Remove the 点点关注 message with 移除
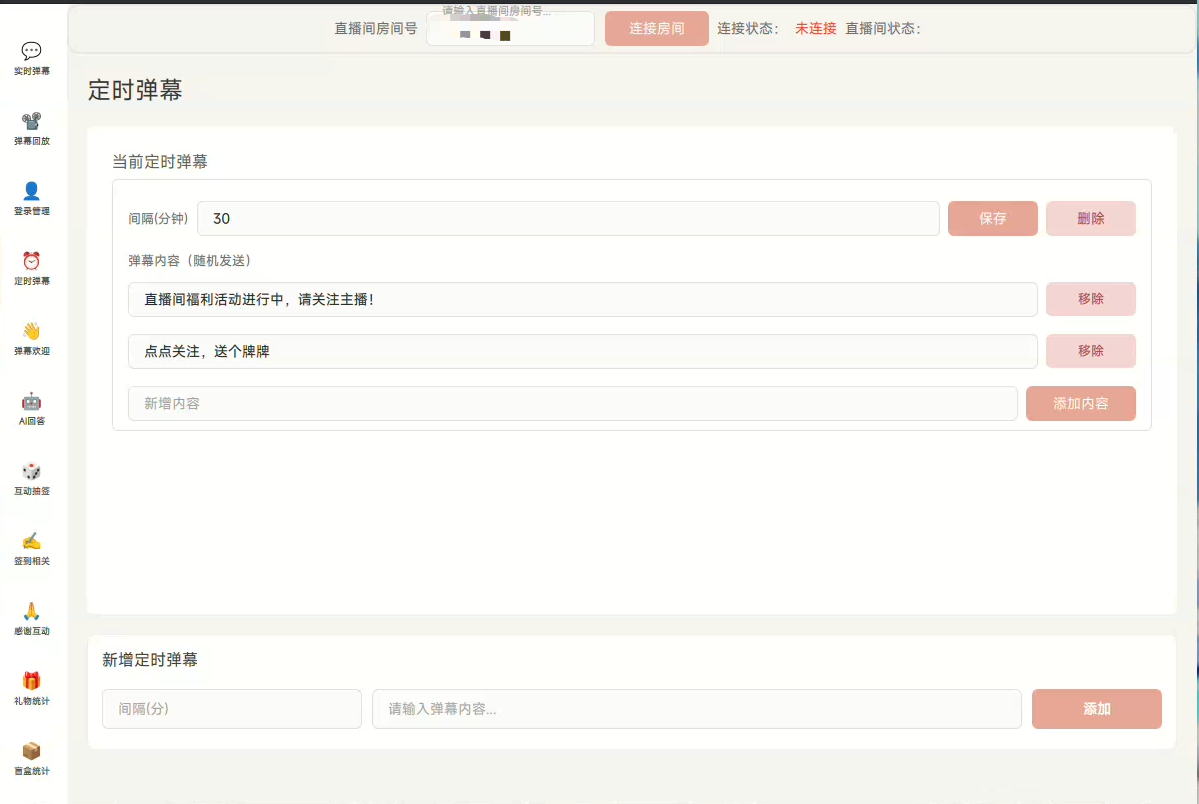1199x804 pixels. click(1090, 351)
